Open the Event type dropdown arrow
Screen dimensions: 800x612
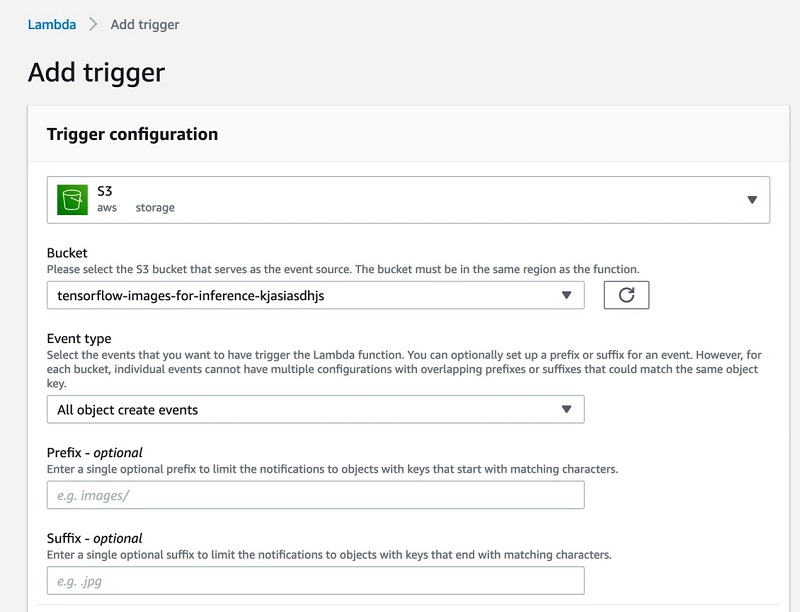tap(566, 409)
